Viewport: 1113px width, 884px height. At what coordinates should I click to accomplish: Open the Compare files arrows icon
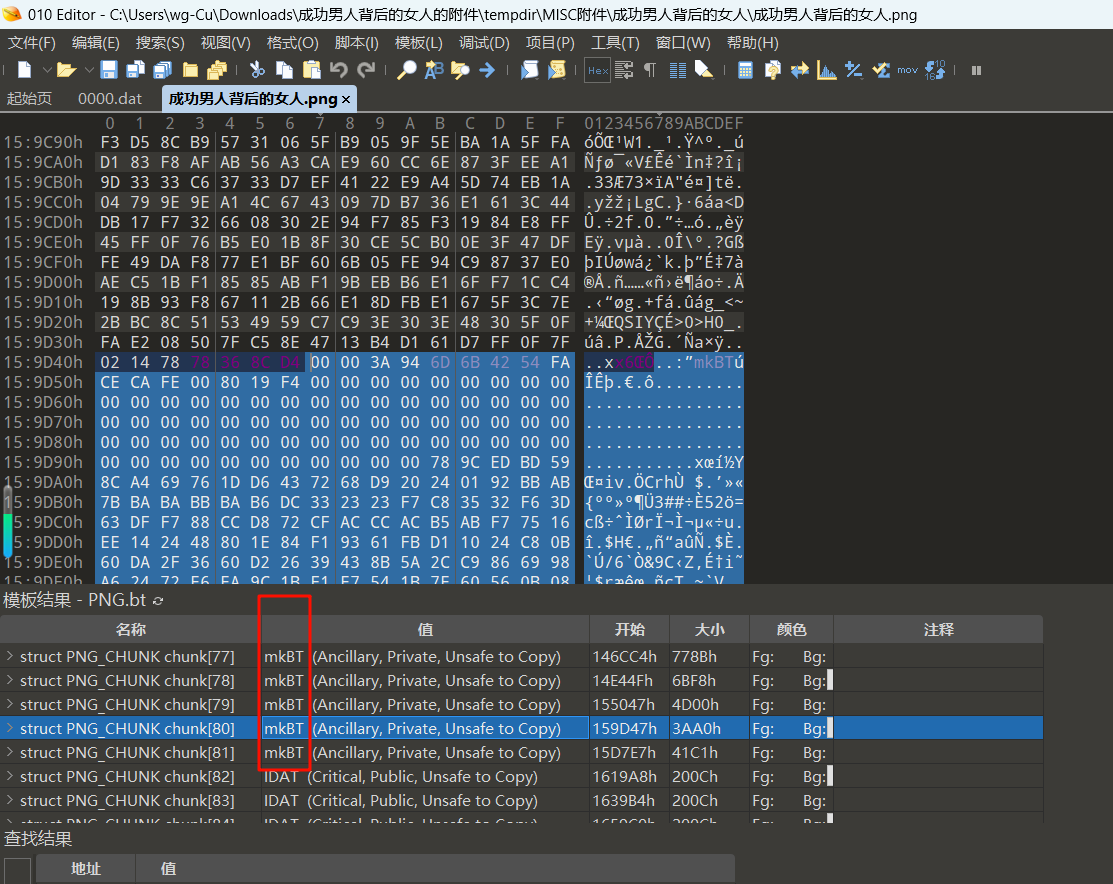(x=800, y=70)
